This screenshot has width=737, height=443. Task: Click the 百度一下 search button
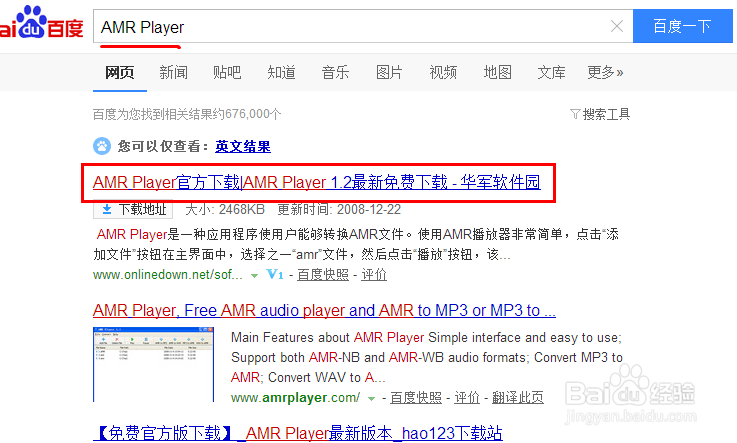(x=682, y=26)
